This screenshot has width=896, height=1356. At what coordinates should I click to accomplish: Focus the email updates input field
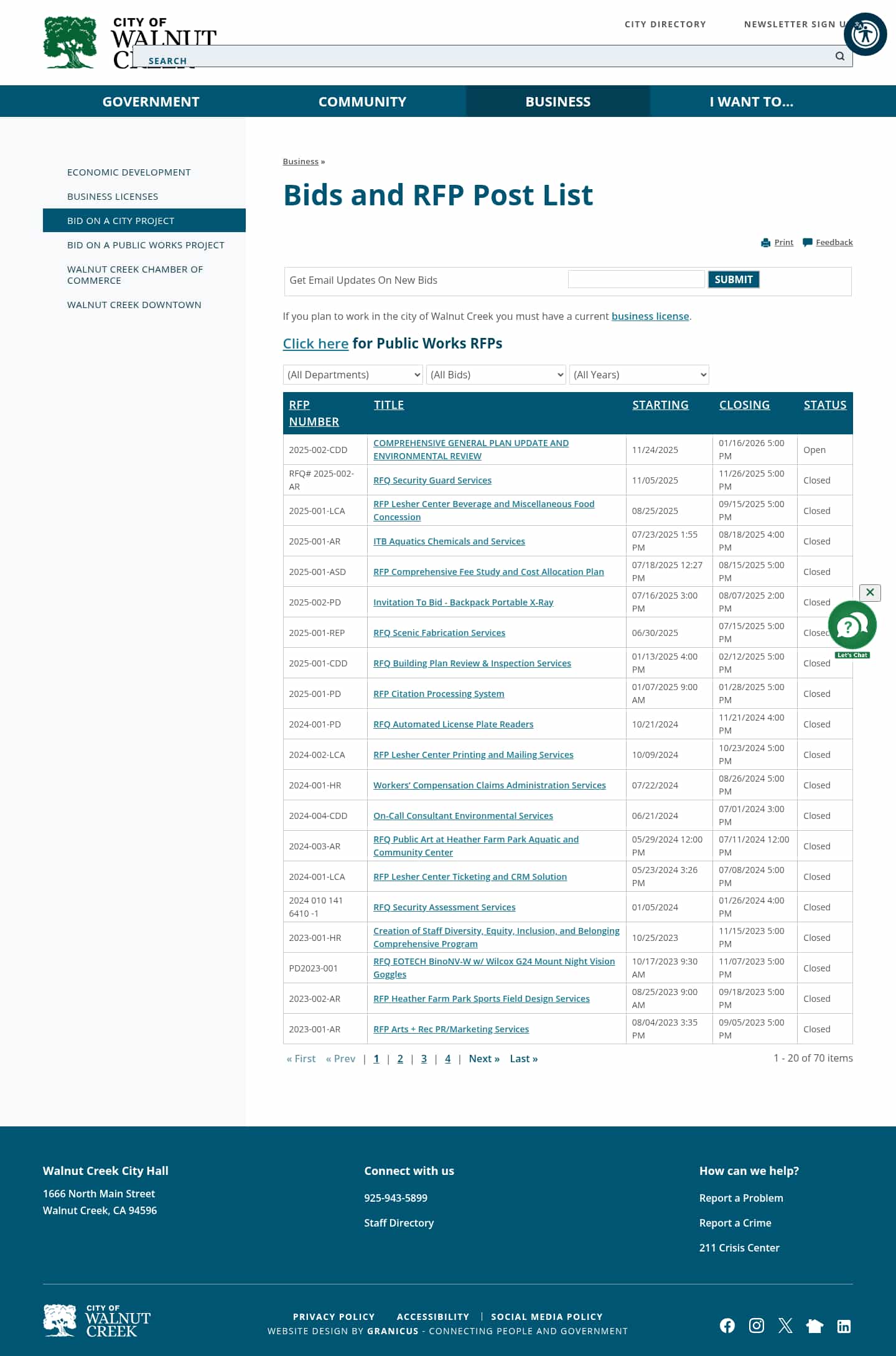point(637,279)
